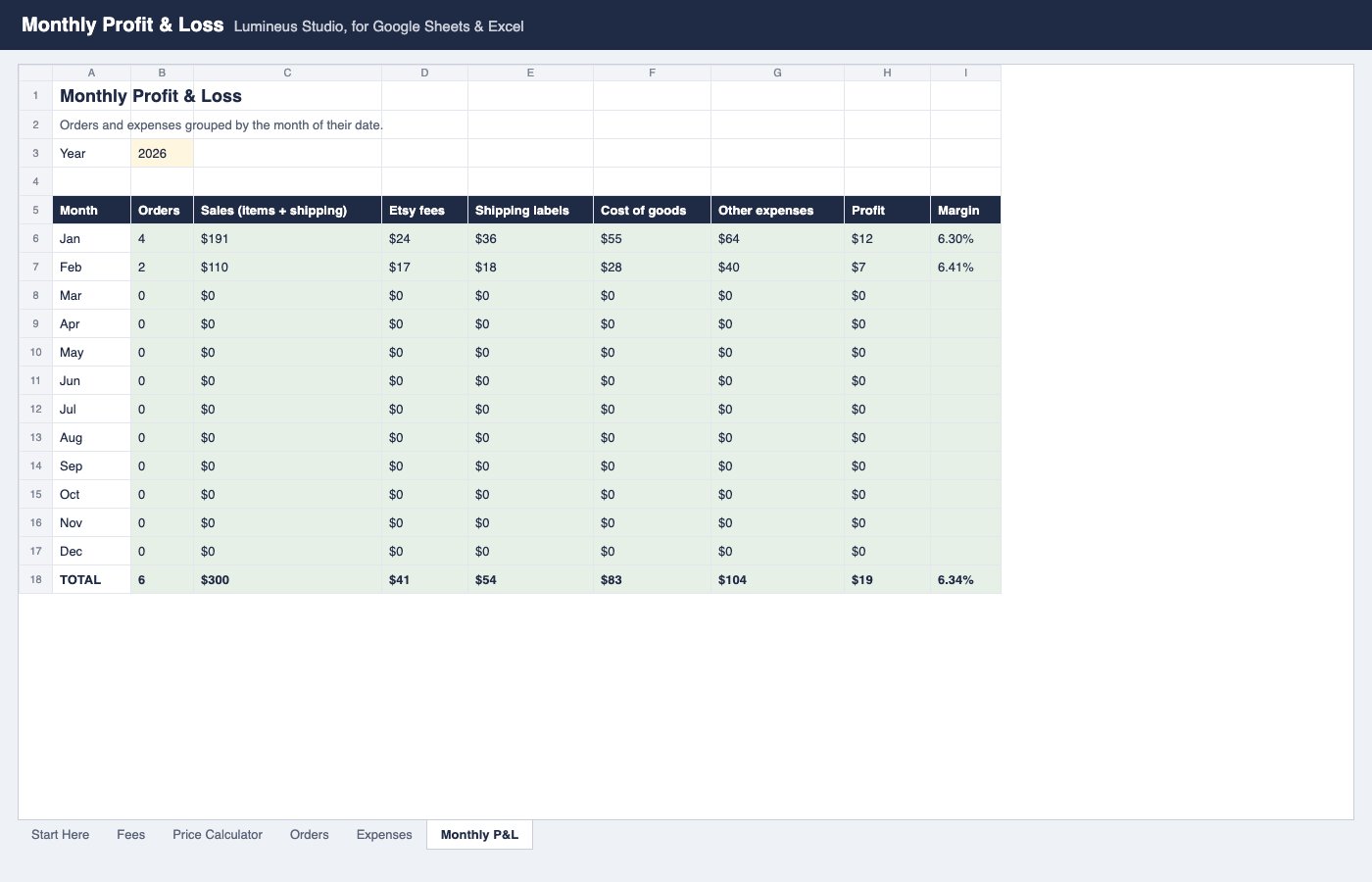Screen dimensions: 1372x882
Task: Select the Orders column header cell
Action: pyautogui.click(x=162, y=210)
